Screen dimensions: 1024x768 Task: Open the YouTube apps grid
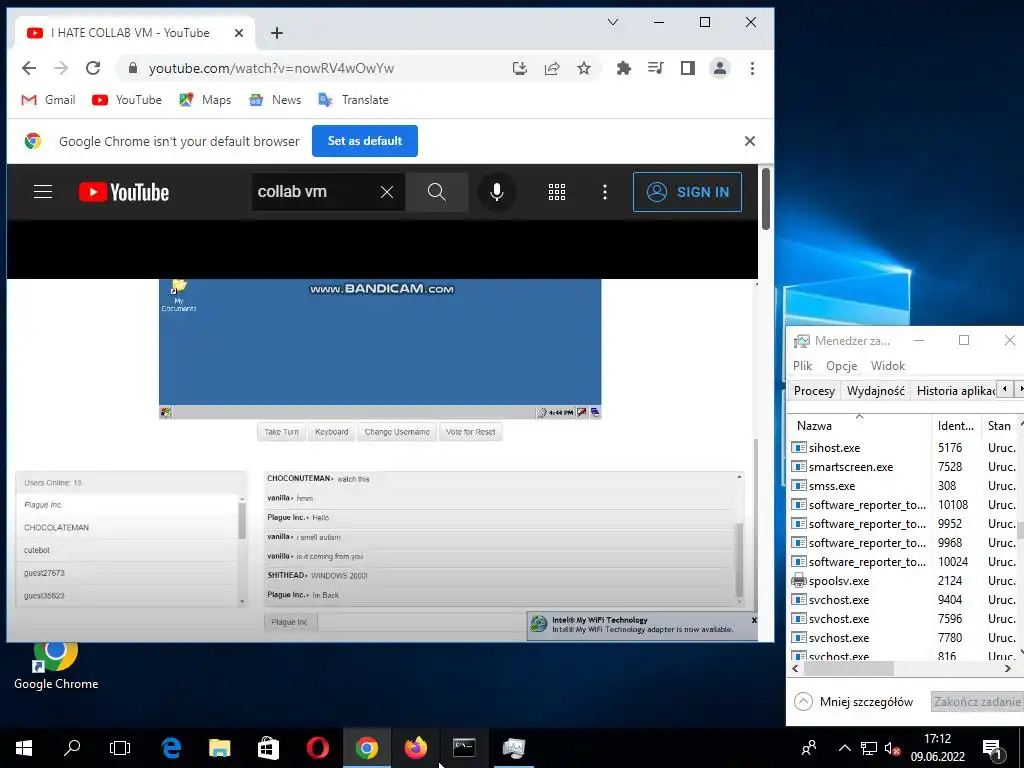pos(557,192)
